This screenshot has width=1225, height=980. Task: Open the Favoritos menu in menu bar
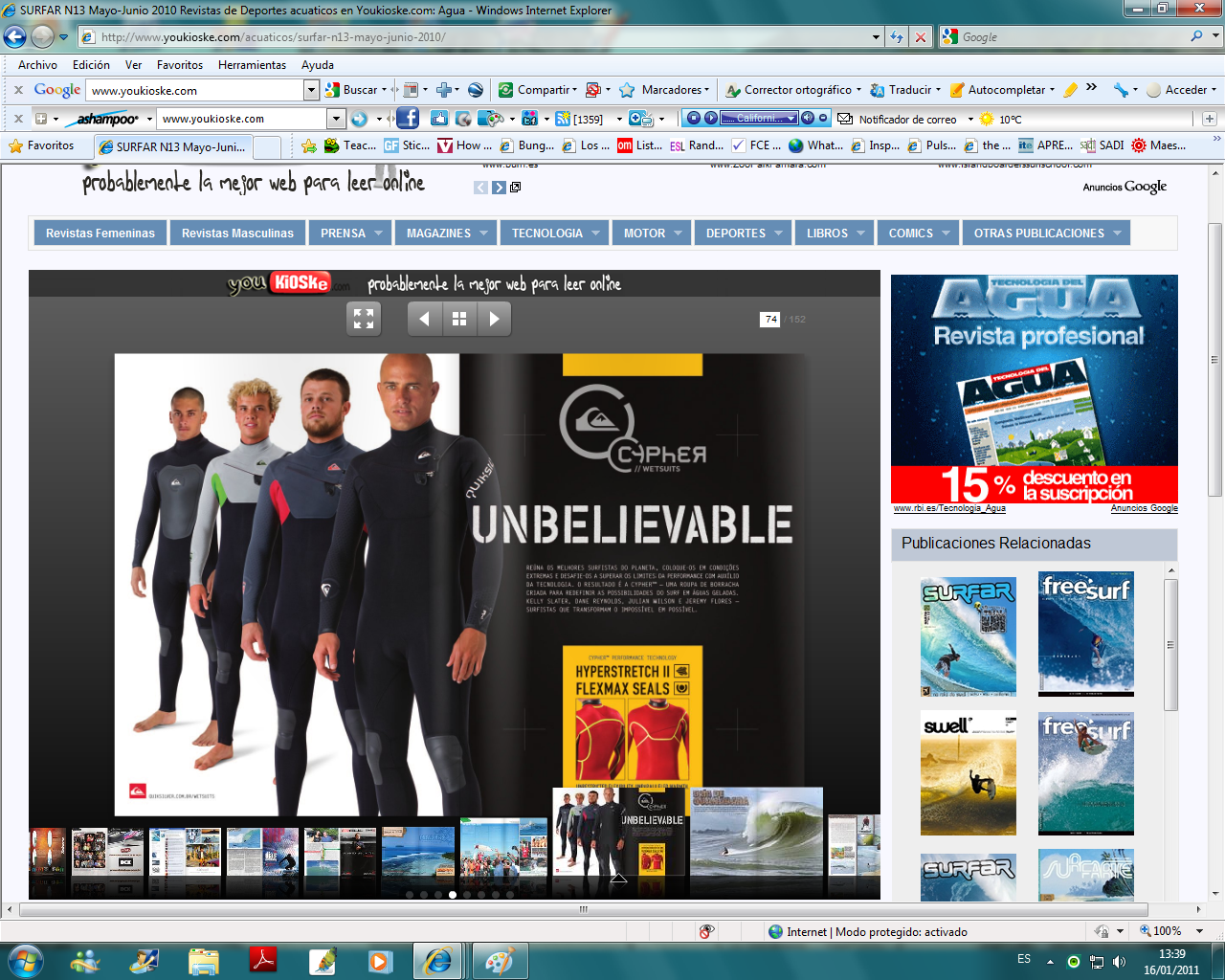(180, 65)
